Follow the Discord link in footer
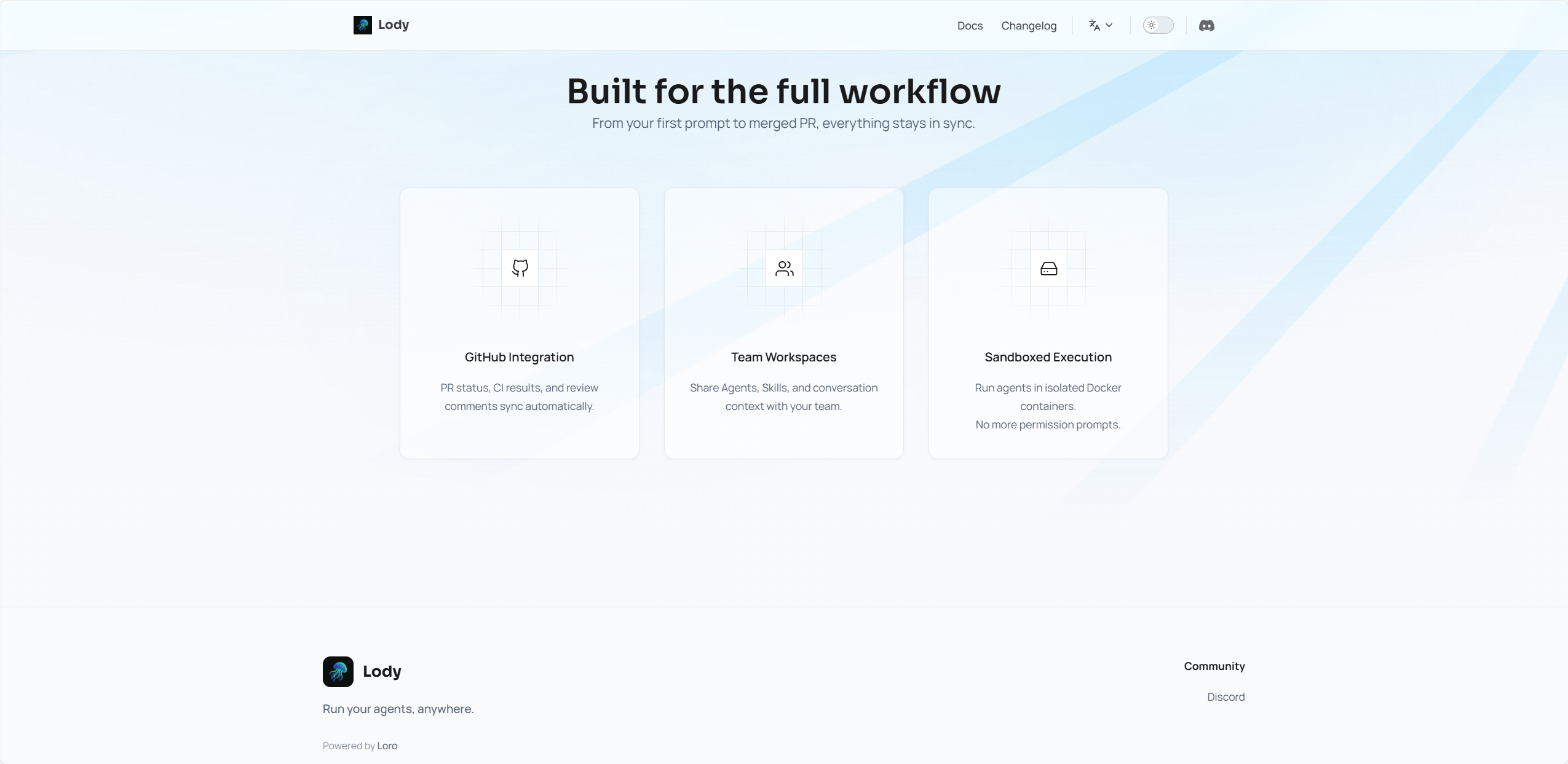Viewport: 1568px width, 764px height. coord(1225,696)
